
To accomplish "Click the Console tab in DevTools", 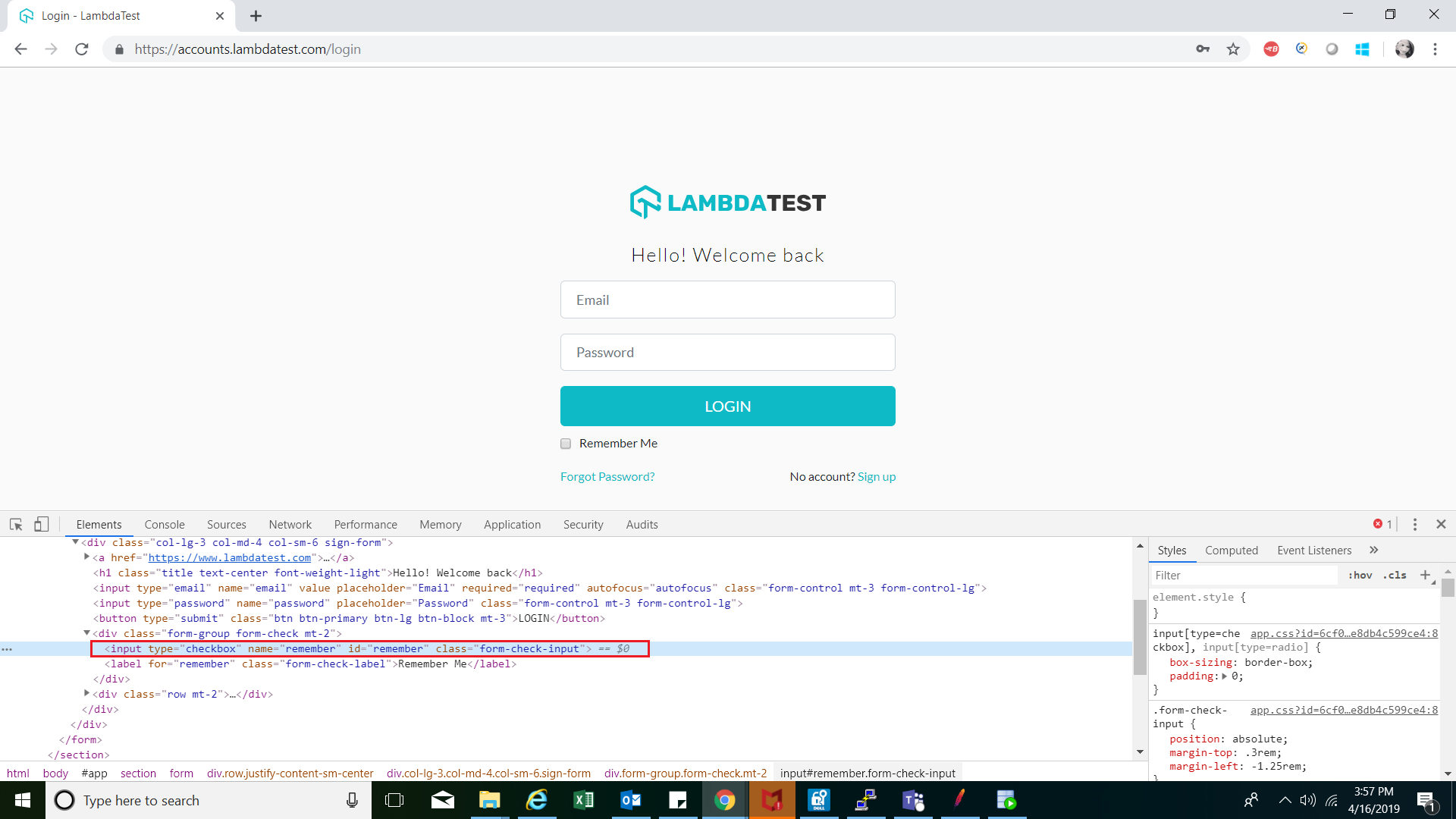I will 164,524.
